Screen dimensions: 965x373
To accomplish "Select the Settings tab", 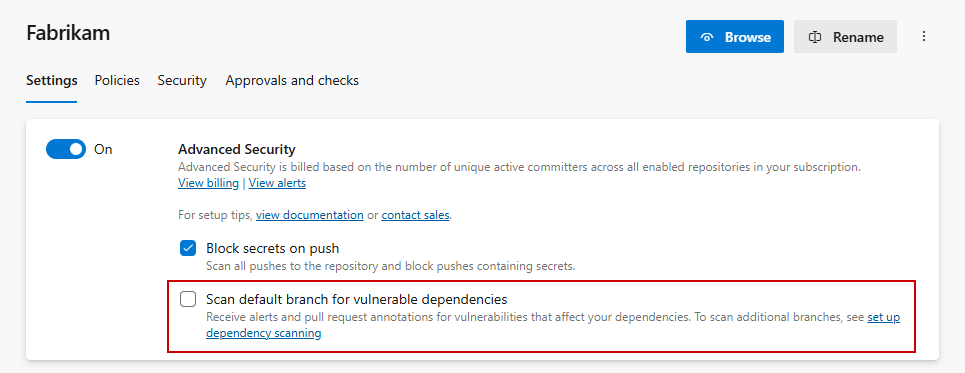I will coord(52,81).
